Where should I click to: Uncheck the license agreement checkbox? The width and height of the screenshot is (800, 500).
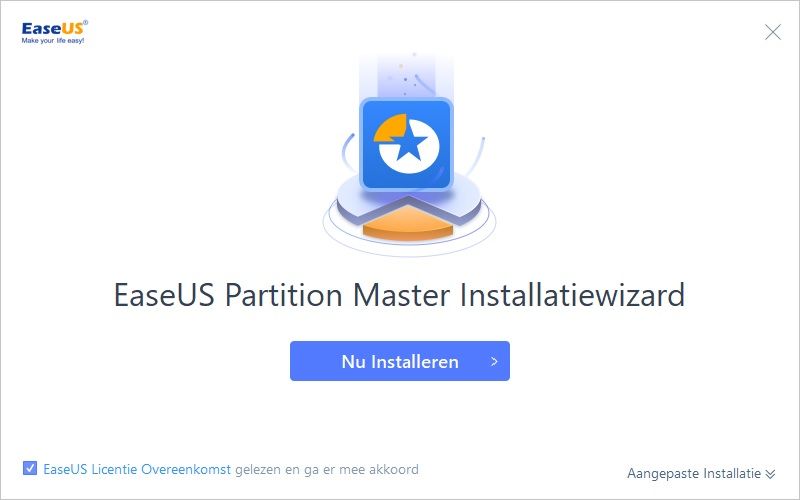(x=30, y=468)
